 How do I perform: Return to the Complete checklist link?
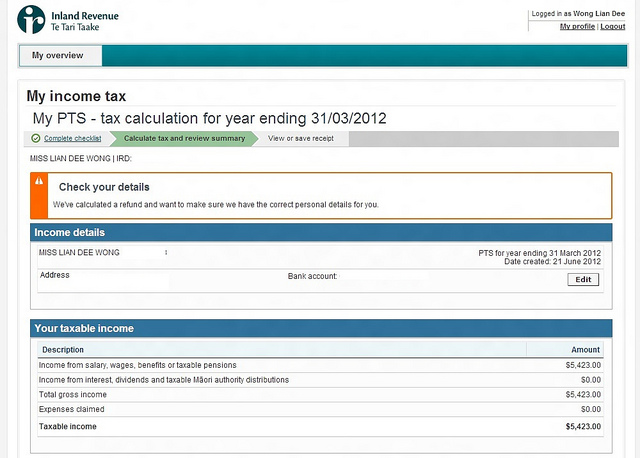tap(72, 138)
